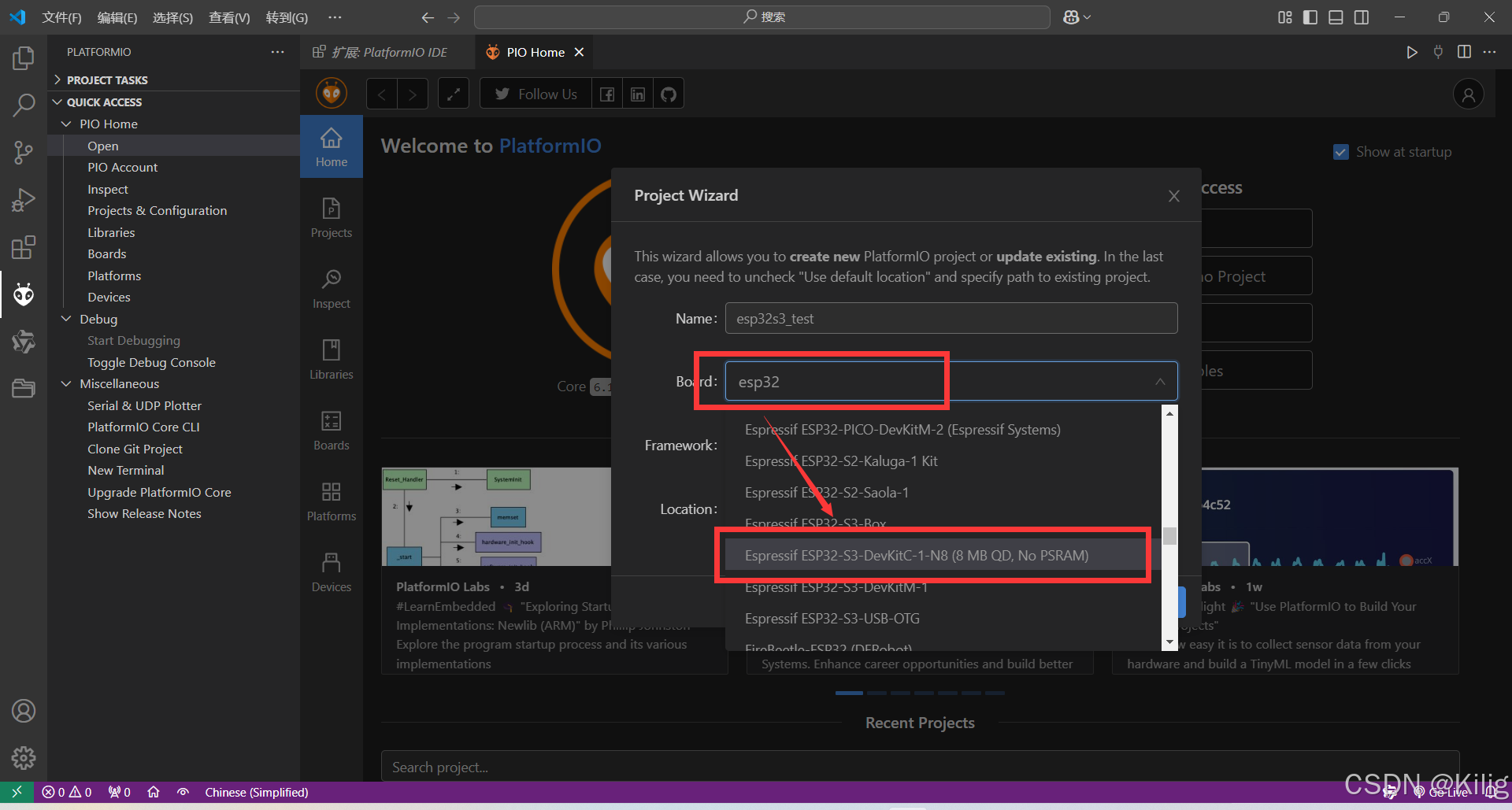Click the Follow Us button

click(536, 94)
